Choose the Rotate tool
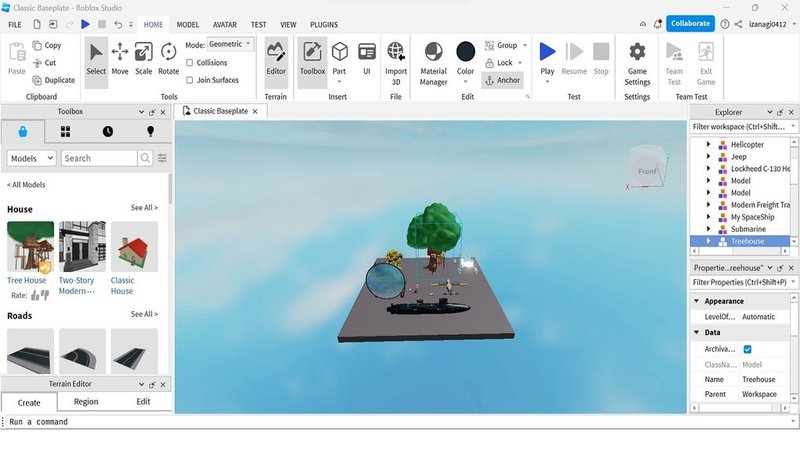Screen dimensions: 800x450 coord(168,59)
